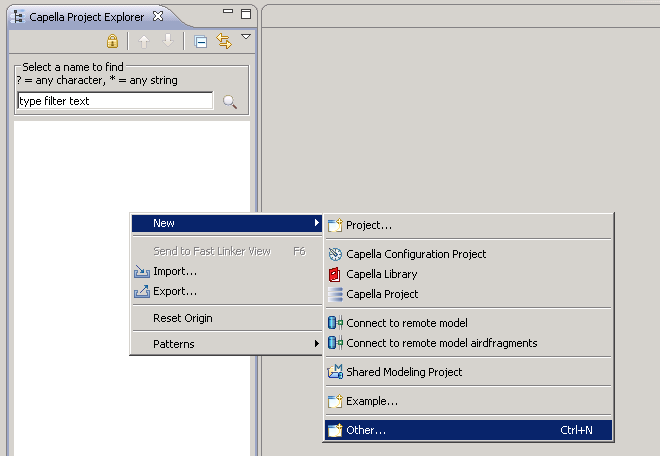660x456 pixels.
Task: Click the Example... wizard icon
Action: [335, 401]
